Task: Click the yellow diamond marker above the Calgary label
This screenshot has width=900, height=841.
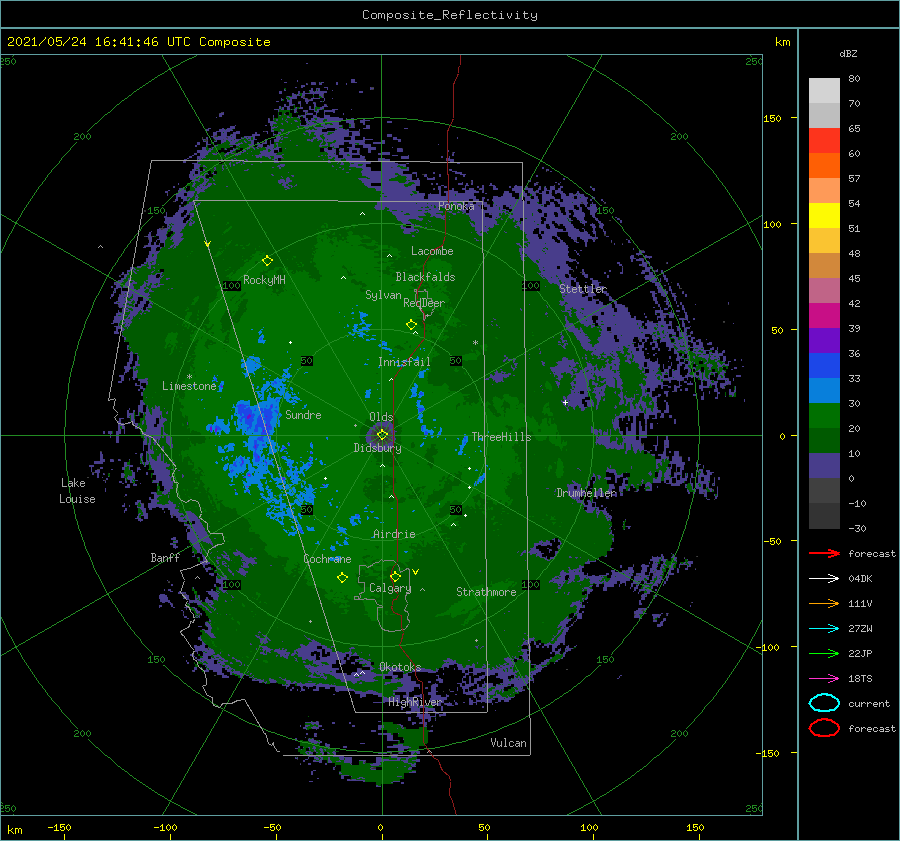Action: point(395,576)
